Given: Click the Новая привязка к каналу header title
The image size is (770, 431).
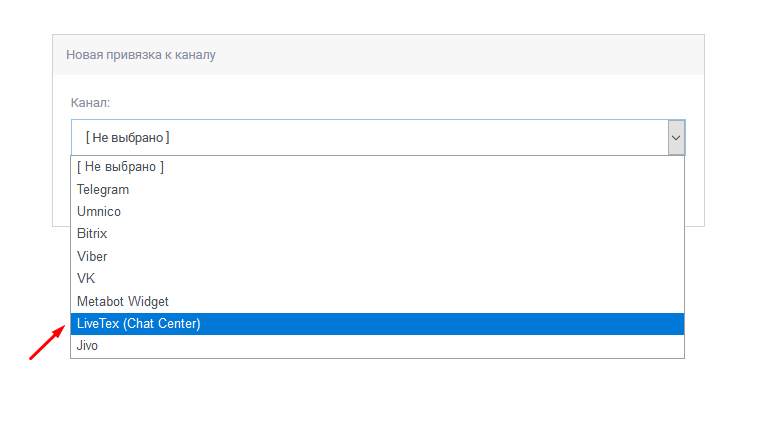Looking at the screenshot, I should point(141,54).
